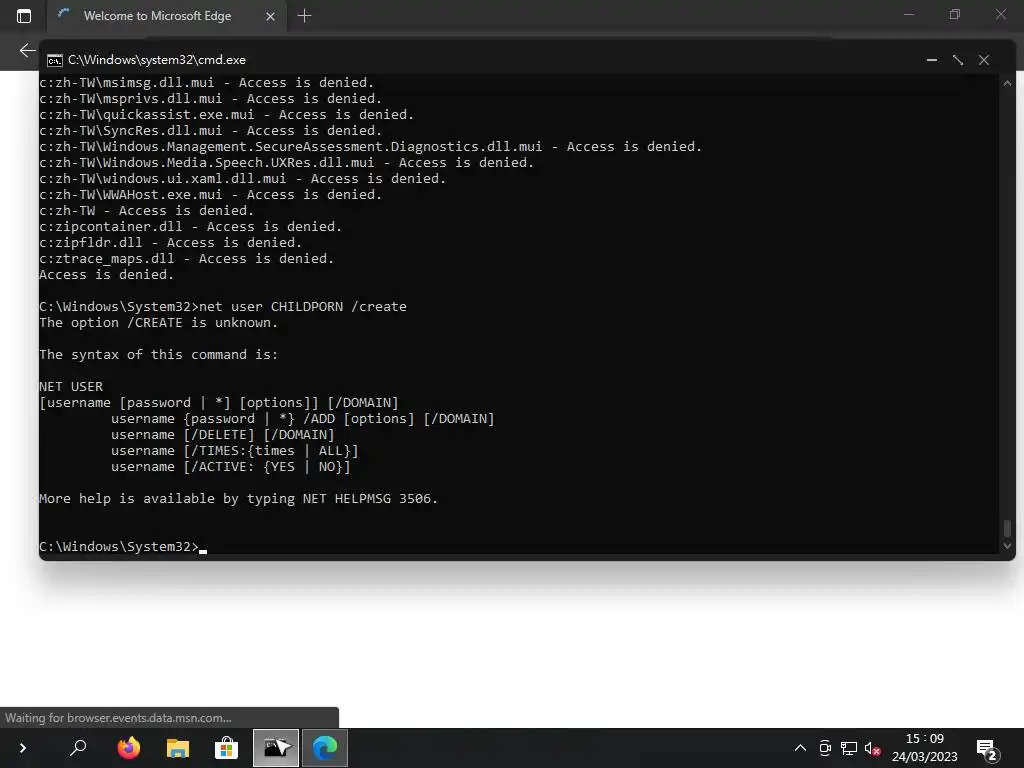1024x768 pixels.
Task: Switch to the Welcome to Microsoft Edge tab
Action: (x=157, y=16)
